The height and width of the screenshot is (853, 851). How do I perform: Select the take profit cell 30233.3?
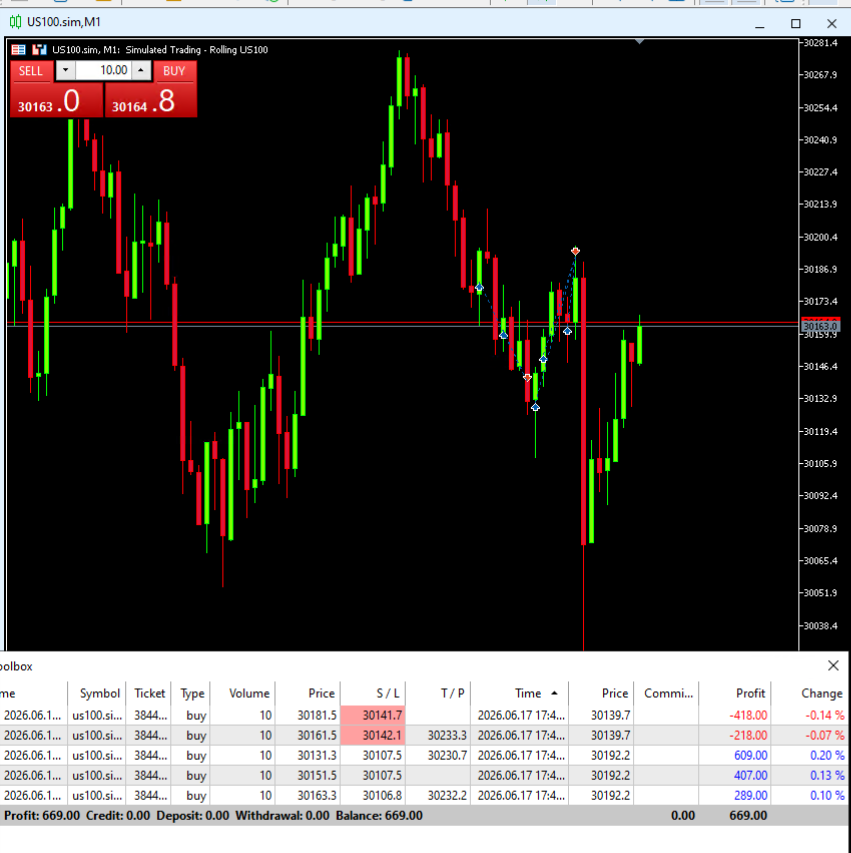438,735
